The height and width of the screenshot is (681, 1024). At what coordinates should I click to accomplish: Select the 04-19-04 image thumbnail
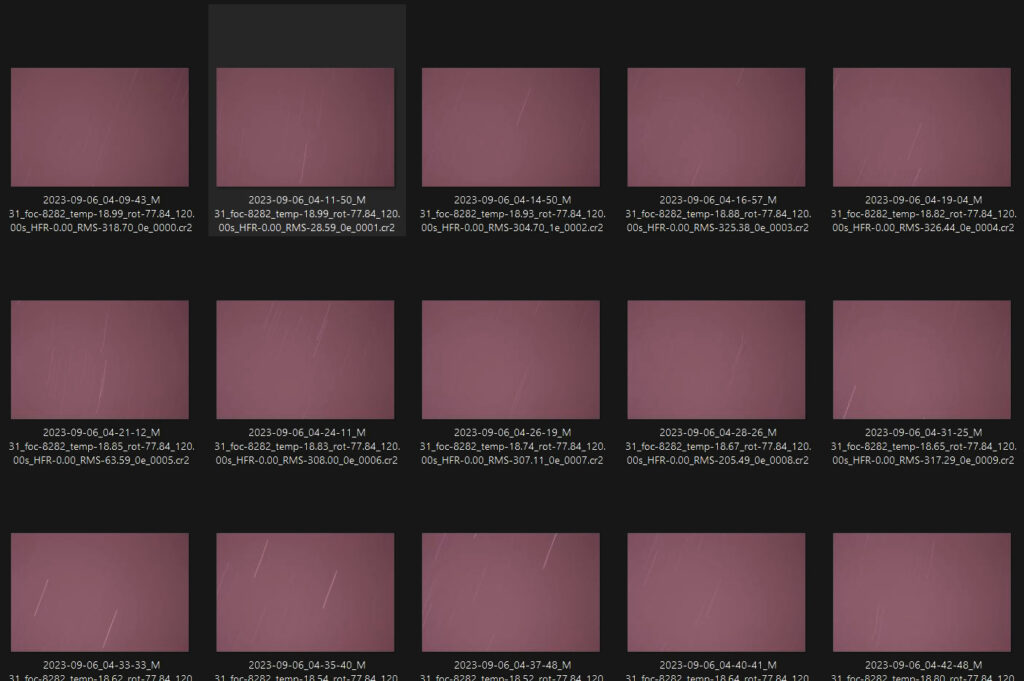point(921,127)
